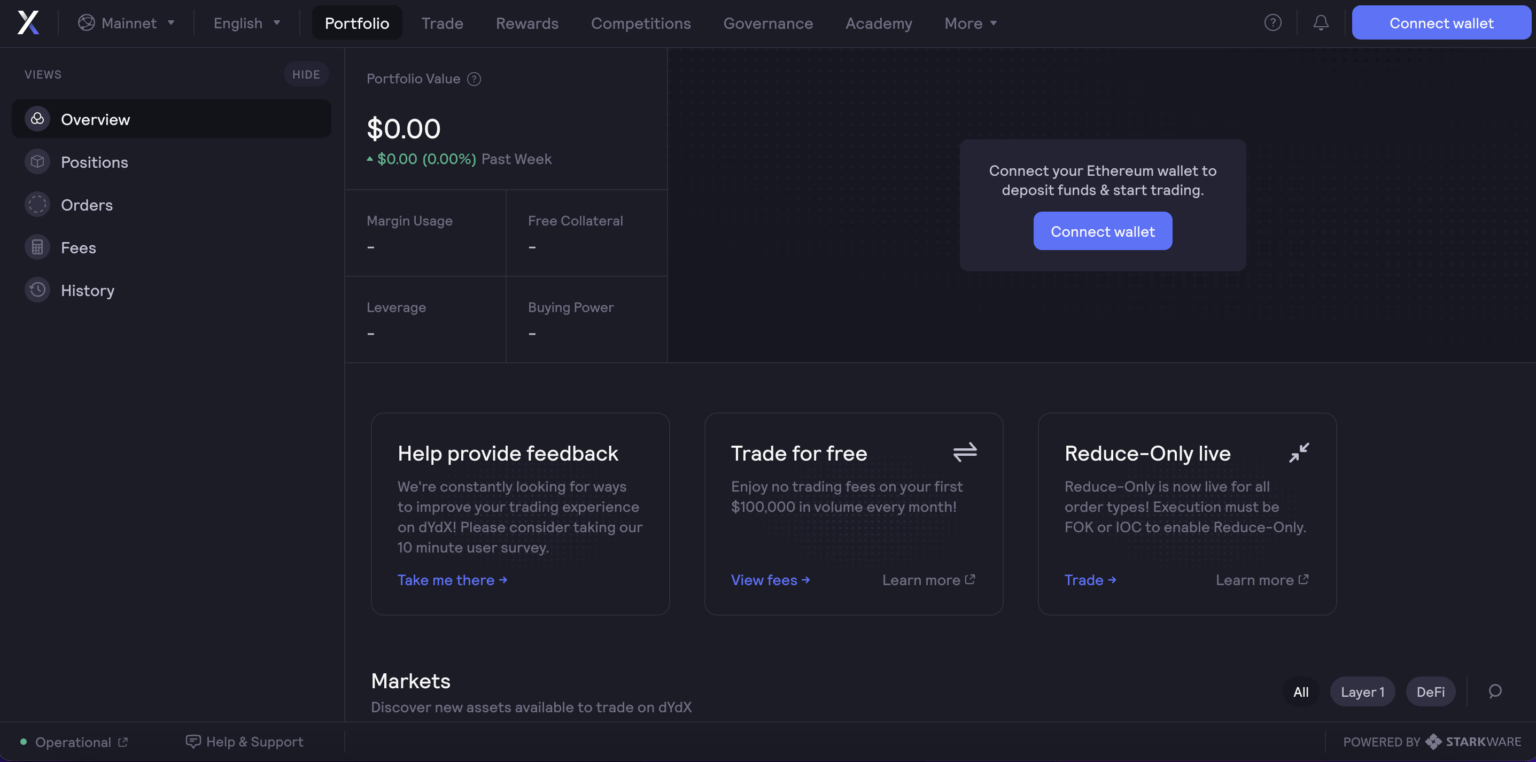Click the Markets search magnifier icon

1495,691
